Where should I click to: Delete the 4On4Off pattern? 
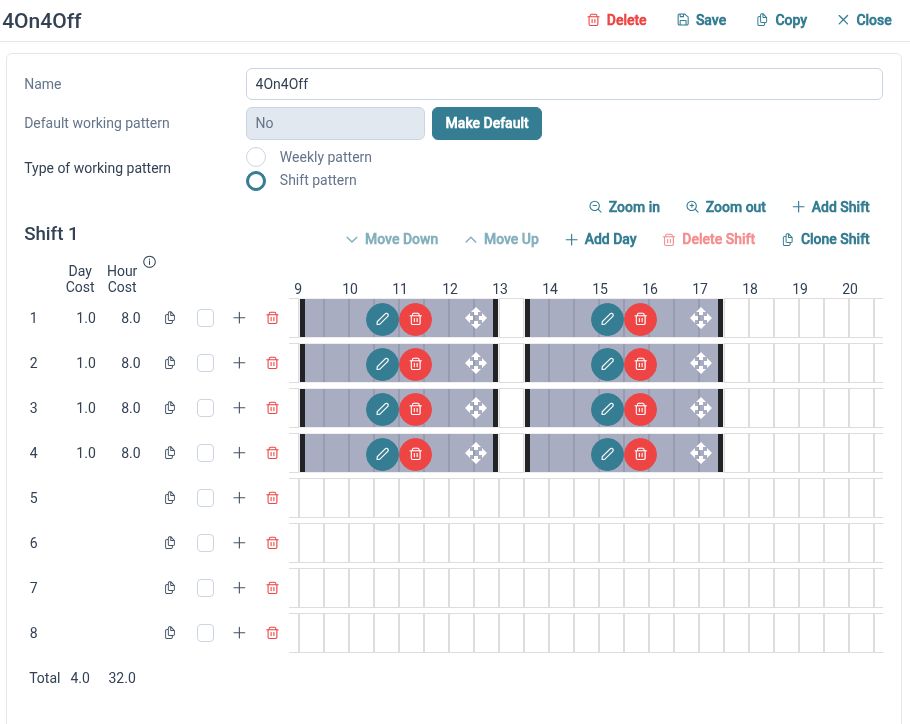pyautogui.click(x=616, y=20)
